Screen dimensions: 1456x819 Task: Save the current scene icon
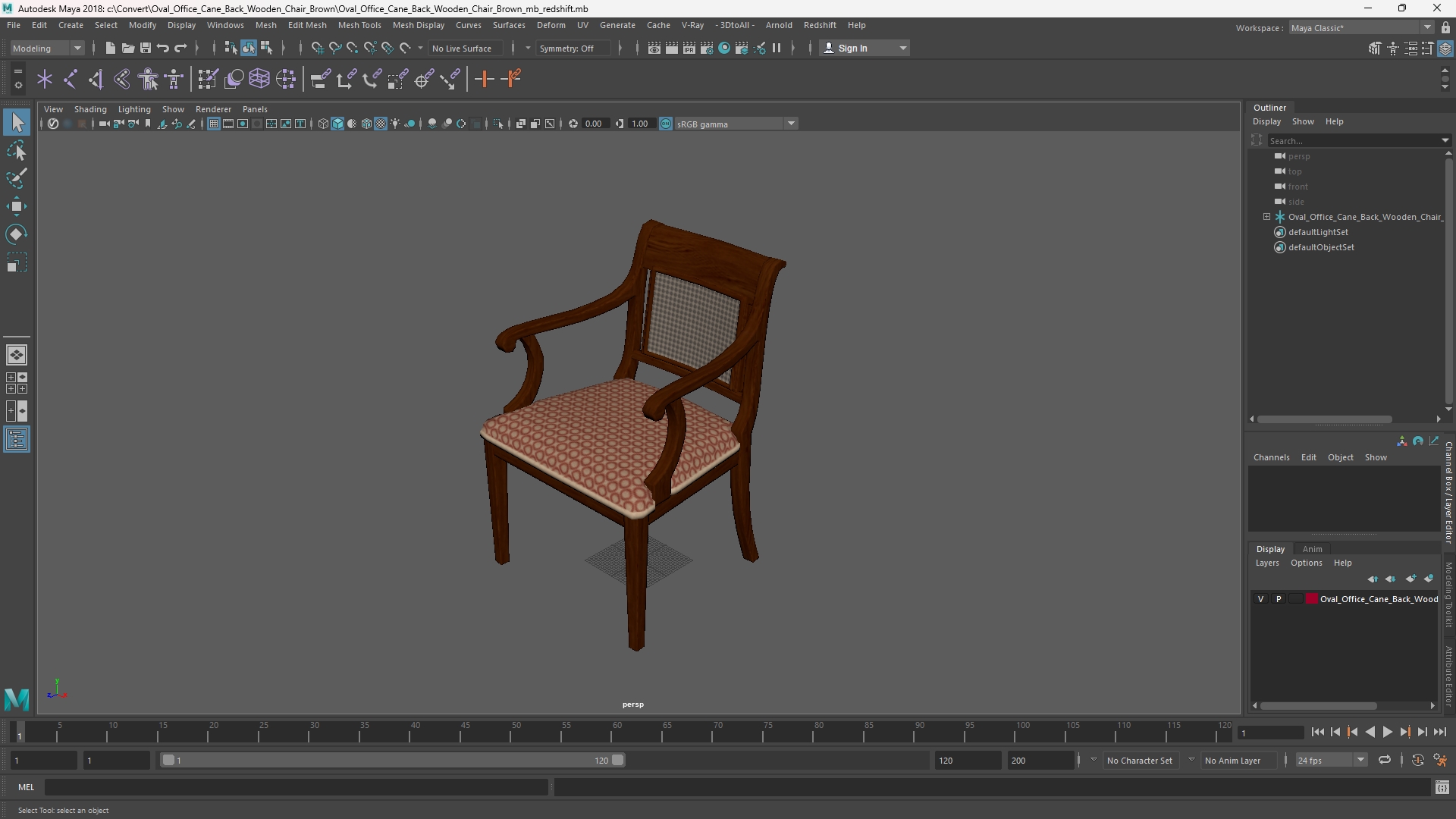[145, 49]
